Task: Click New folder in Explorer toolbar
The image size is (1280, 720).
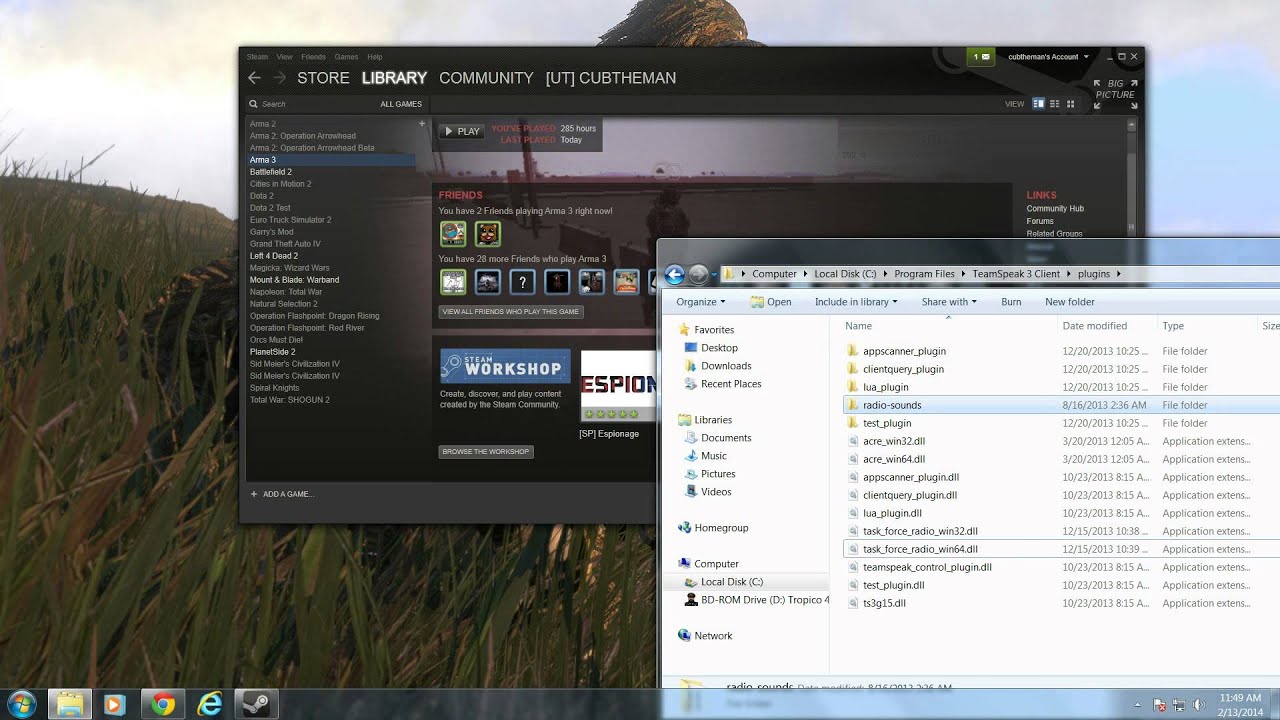Action: point(1070,302)
